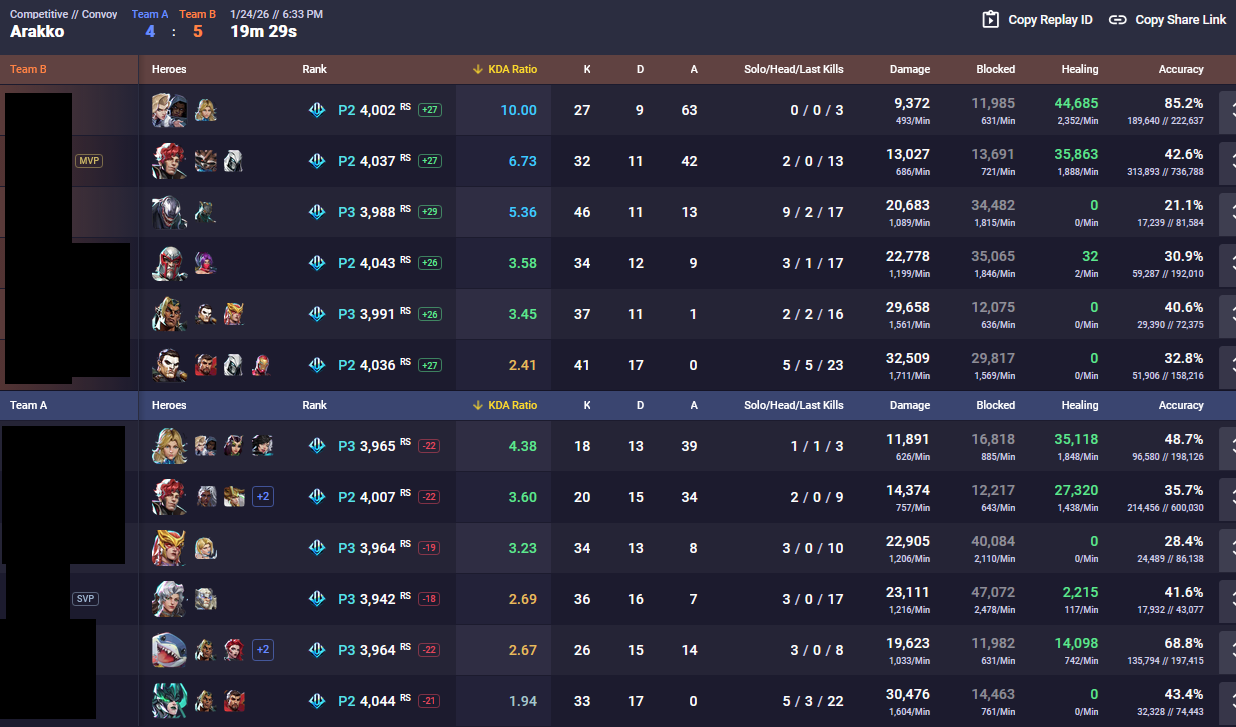The height and width of the screenshot is (727, 1236).
Task: Click the rank diamond icon beside P2 4,037
Action: [x=317, y=161]
